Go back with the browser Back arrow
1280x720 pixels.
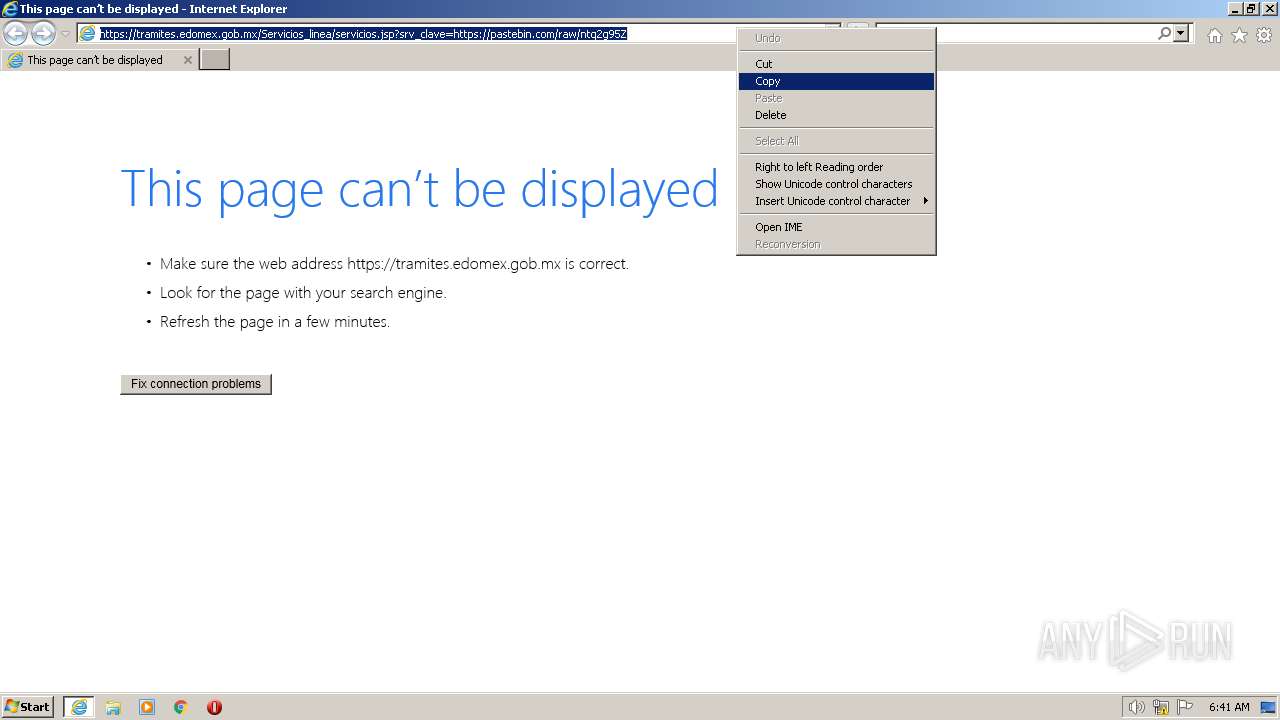click(x=15, y=34)
